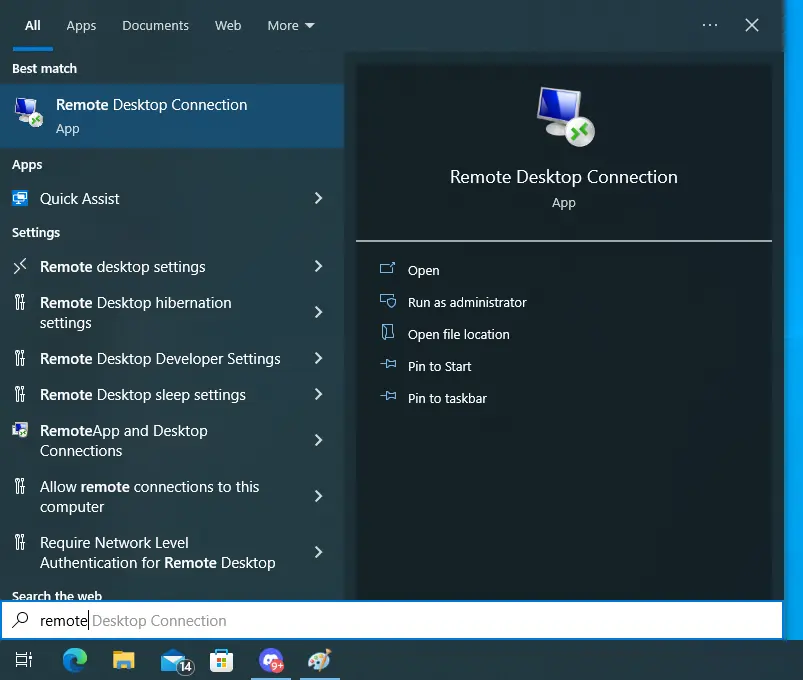The image size is (803, 680).
Task: Click the Open action icon
Action: click(388, 268)
